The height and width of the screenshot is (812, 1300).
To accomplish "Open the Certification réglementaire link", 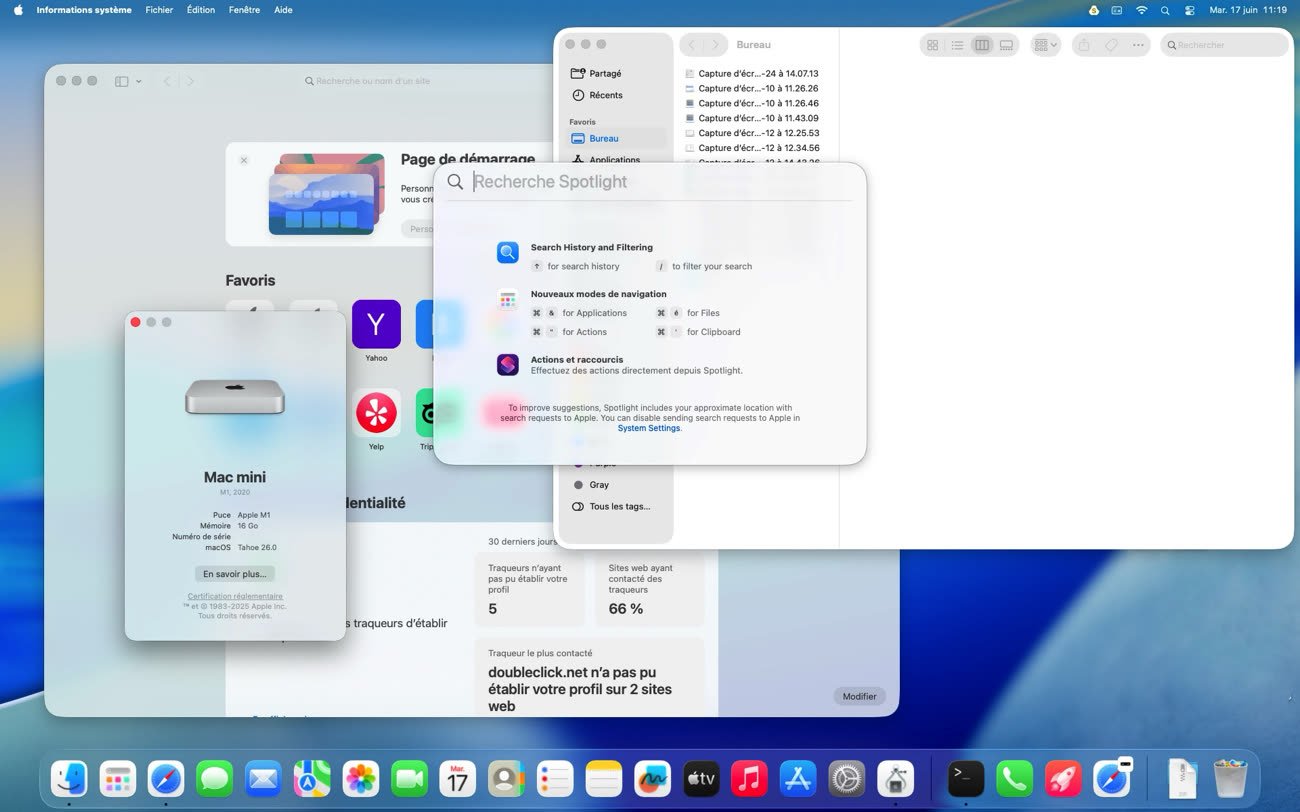I will coord(235,596).
